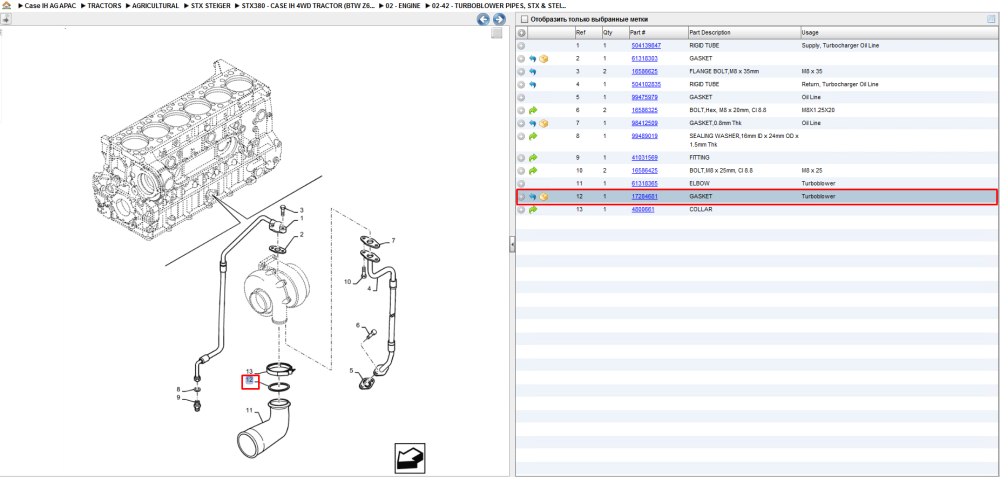Screen dimensions: 1000x477
Task: Add ref 1 RIGID TUBE using its plus icon
Action: pos(522,46)
